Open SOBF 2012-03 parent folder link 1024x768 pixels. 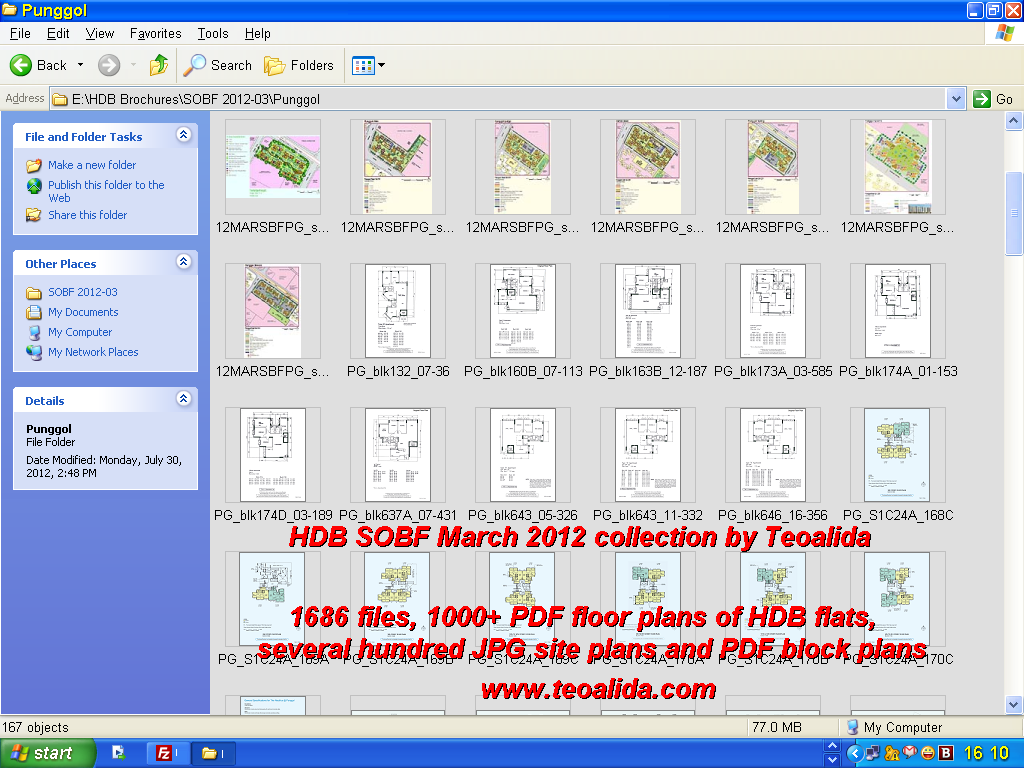tap(83, 292)
